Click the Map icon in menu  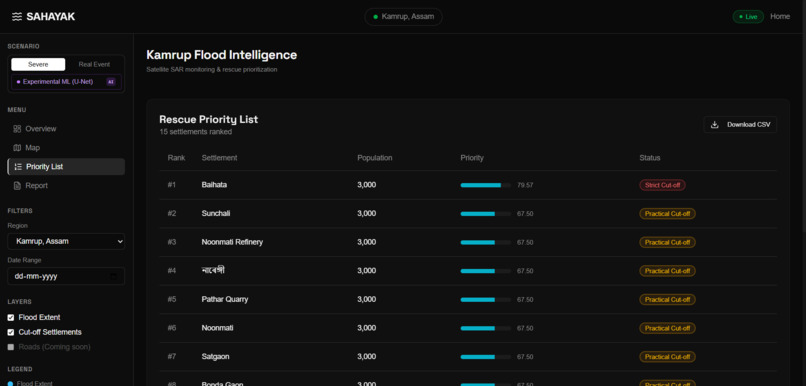point(17,148)
